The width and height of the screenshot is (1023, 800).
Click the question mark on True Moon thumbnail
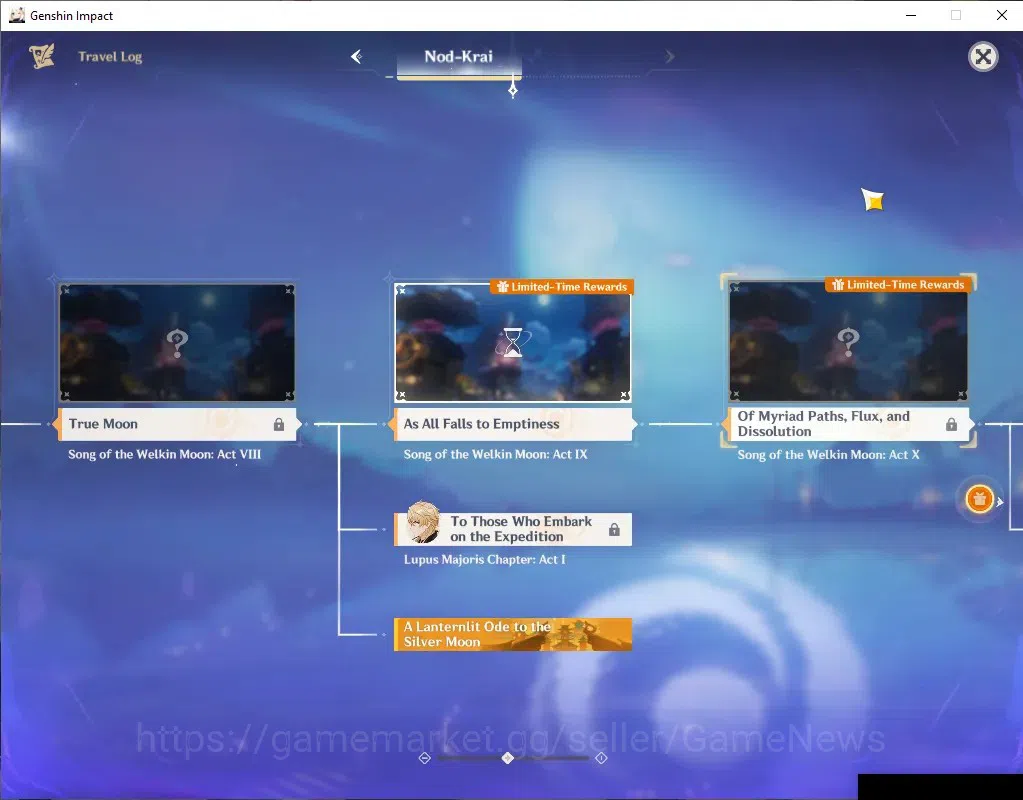(177, 343)
